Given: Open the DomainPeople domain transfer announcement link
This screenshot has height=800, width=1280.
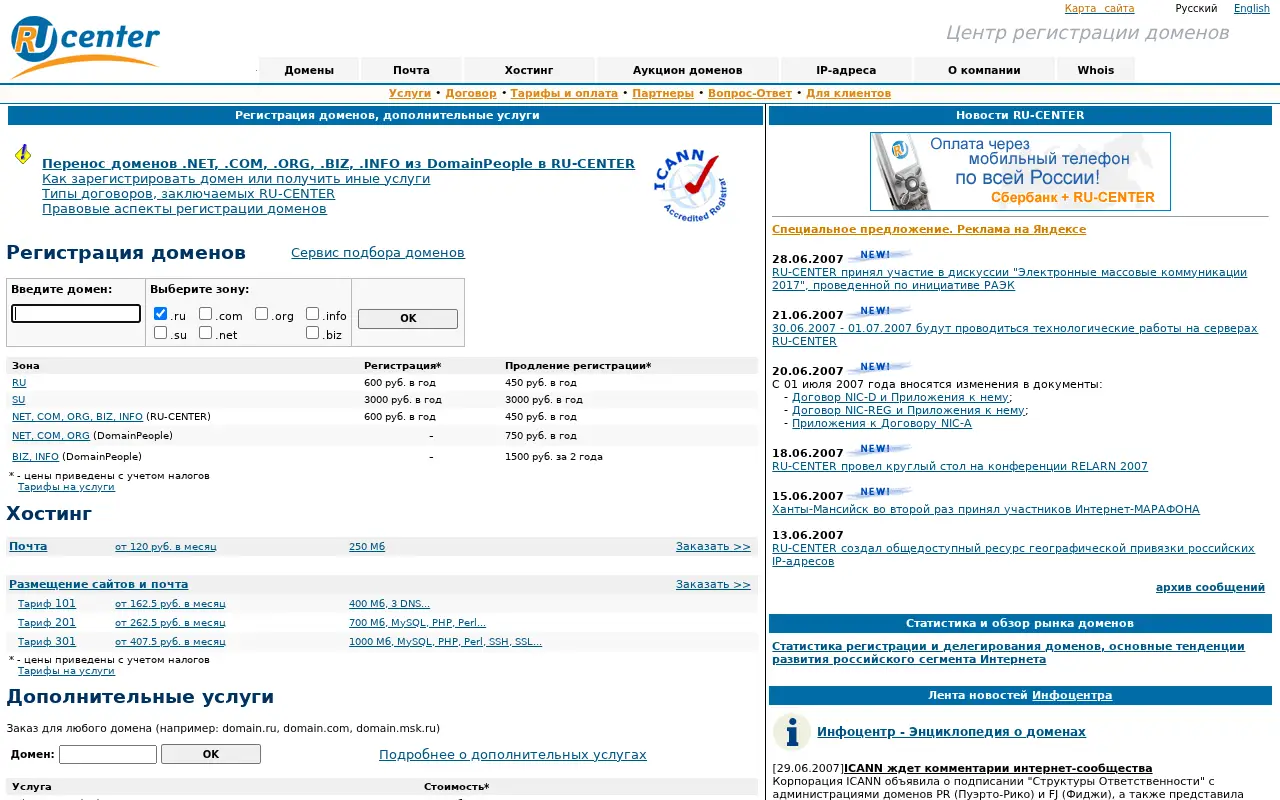Looking at the screenshot, I should pos(338,164).
